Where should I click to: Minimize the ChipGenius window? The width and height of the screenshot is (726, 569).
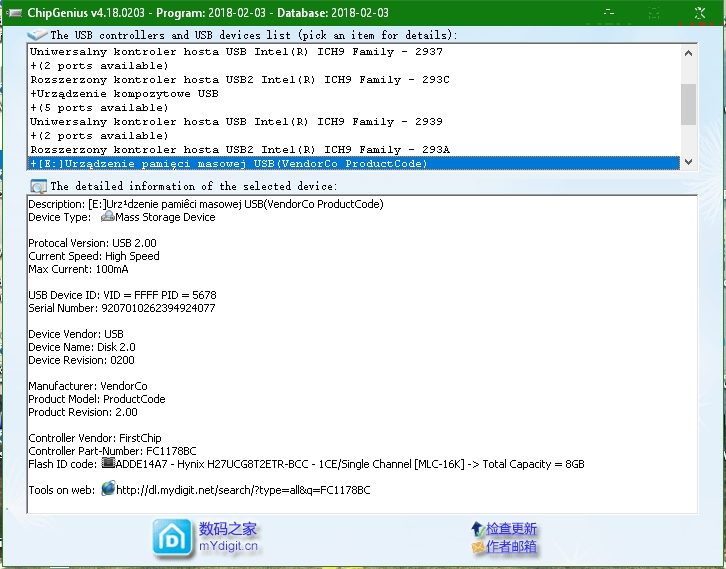[x=609, y=13]
